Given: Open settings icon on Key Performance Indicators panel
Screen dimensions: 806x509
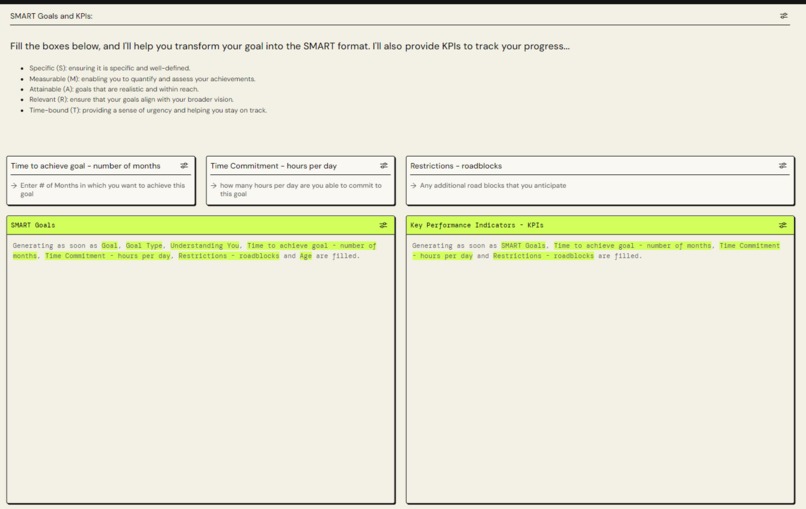Looking at the screenshot, I should [x=782, y=225].
